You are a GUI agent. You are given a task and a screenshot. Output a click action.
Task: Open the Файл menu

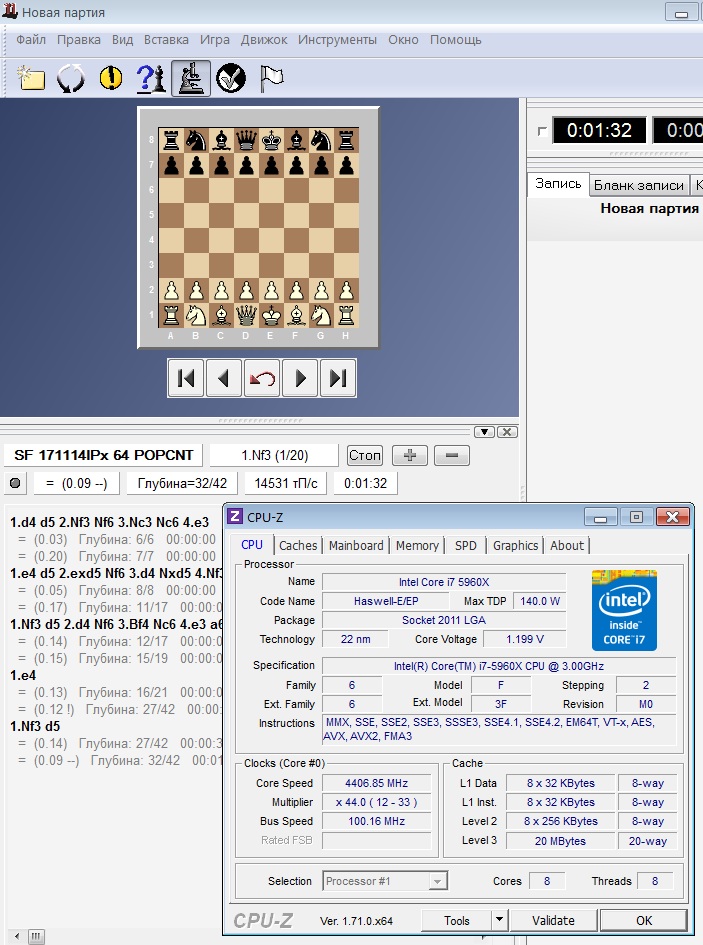coord(31,40)
